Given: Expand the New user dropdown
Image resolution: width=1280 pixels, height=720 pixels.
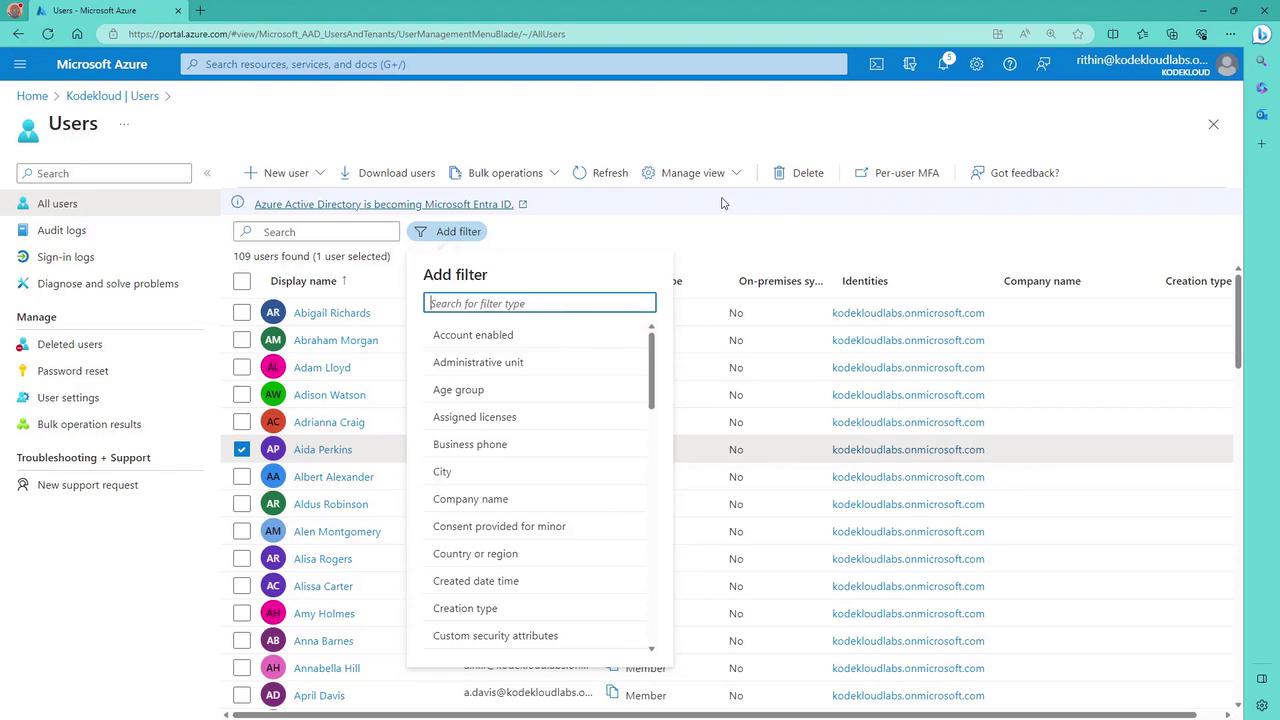Looking at the screenshot, I should (320, 173).
